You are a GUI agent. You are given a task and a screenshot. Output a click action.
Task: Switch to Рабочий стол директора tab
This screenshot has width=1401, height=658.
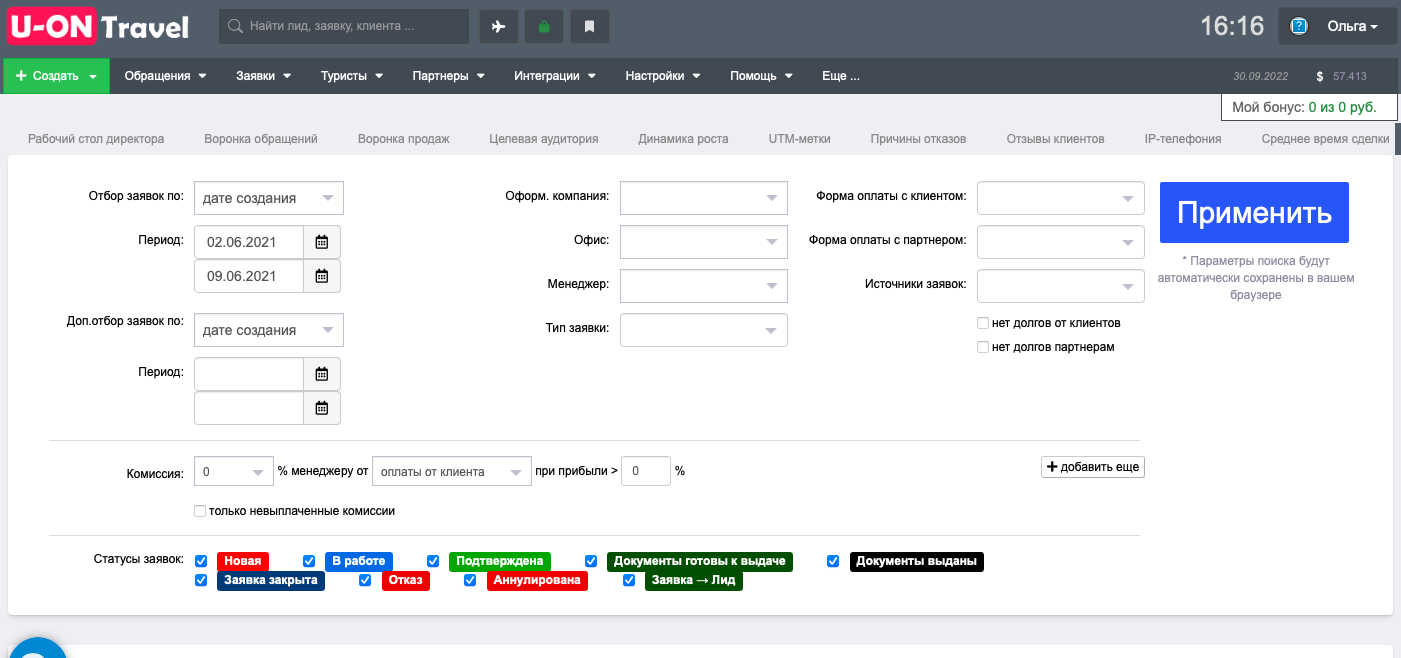tap(96, 139)
